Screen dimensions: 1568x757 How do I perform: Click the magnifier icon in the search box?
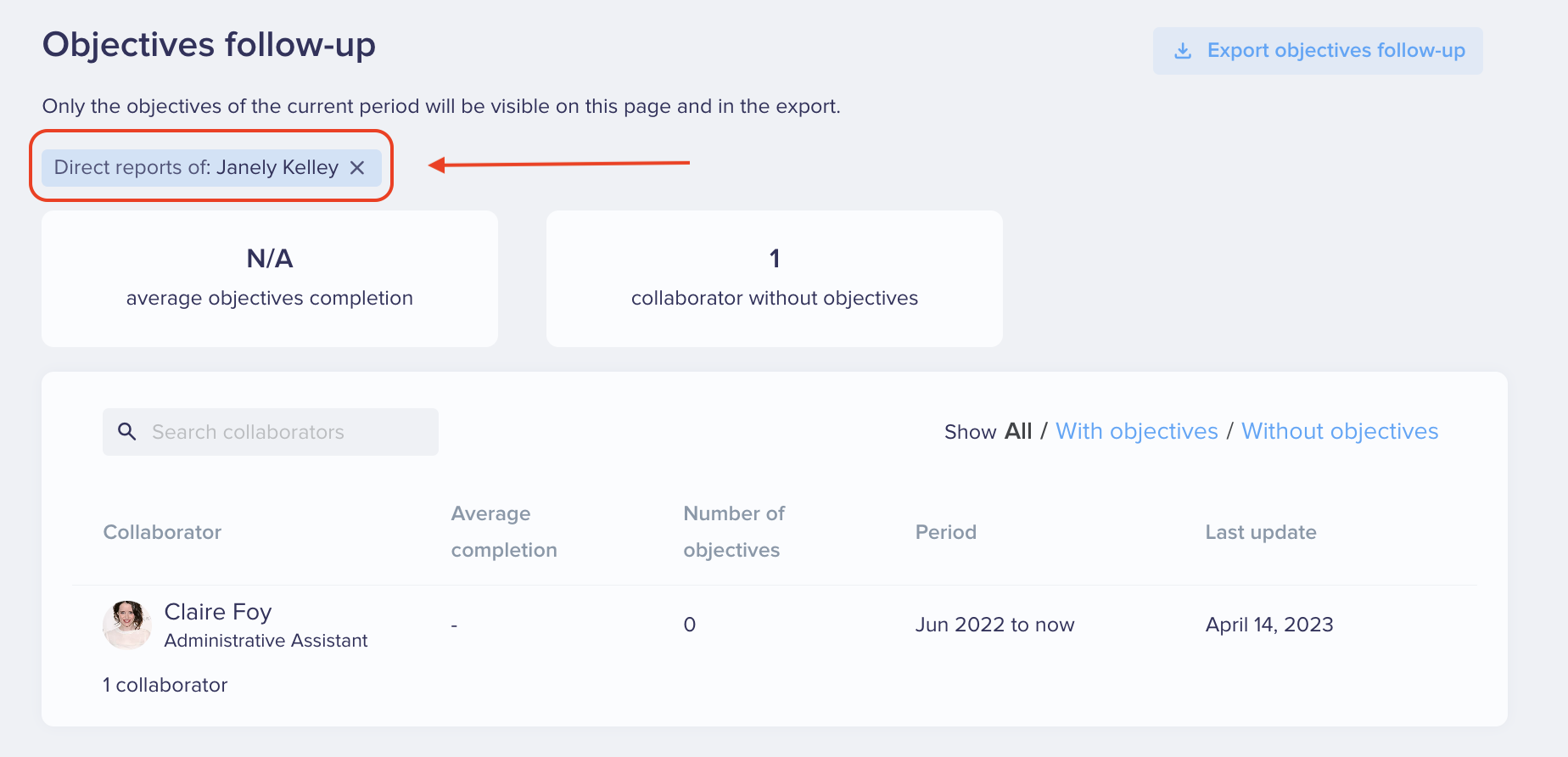[127, 432]
